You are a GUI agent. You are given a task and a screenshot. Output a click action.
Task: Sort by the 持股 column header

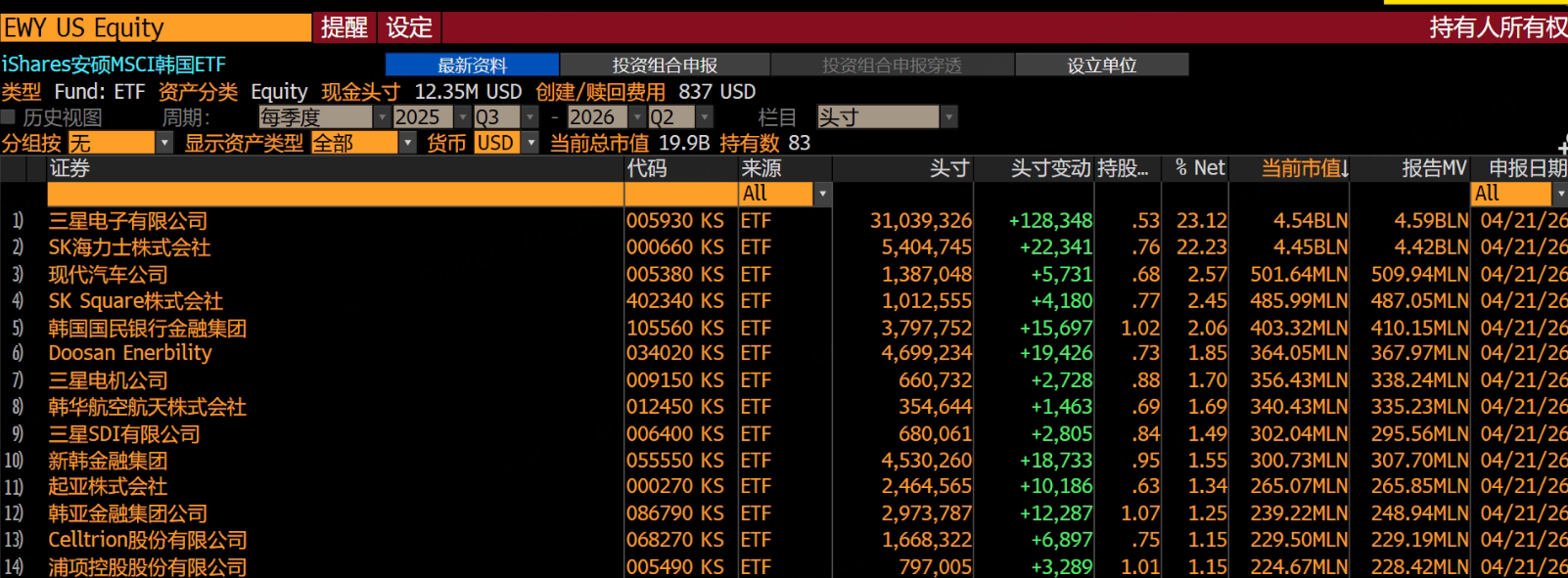point(1128,168)
